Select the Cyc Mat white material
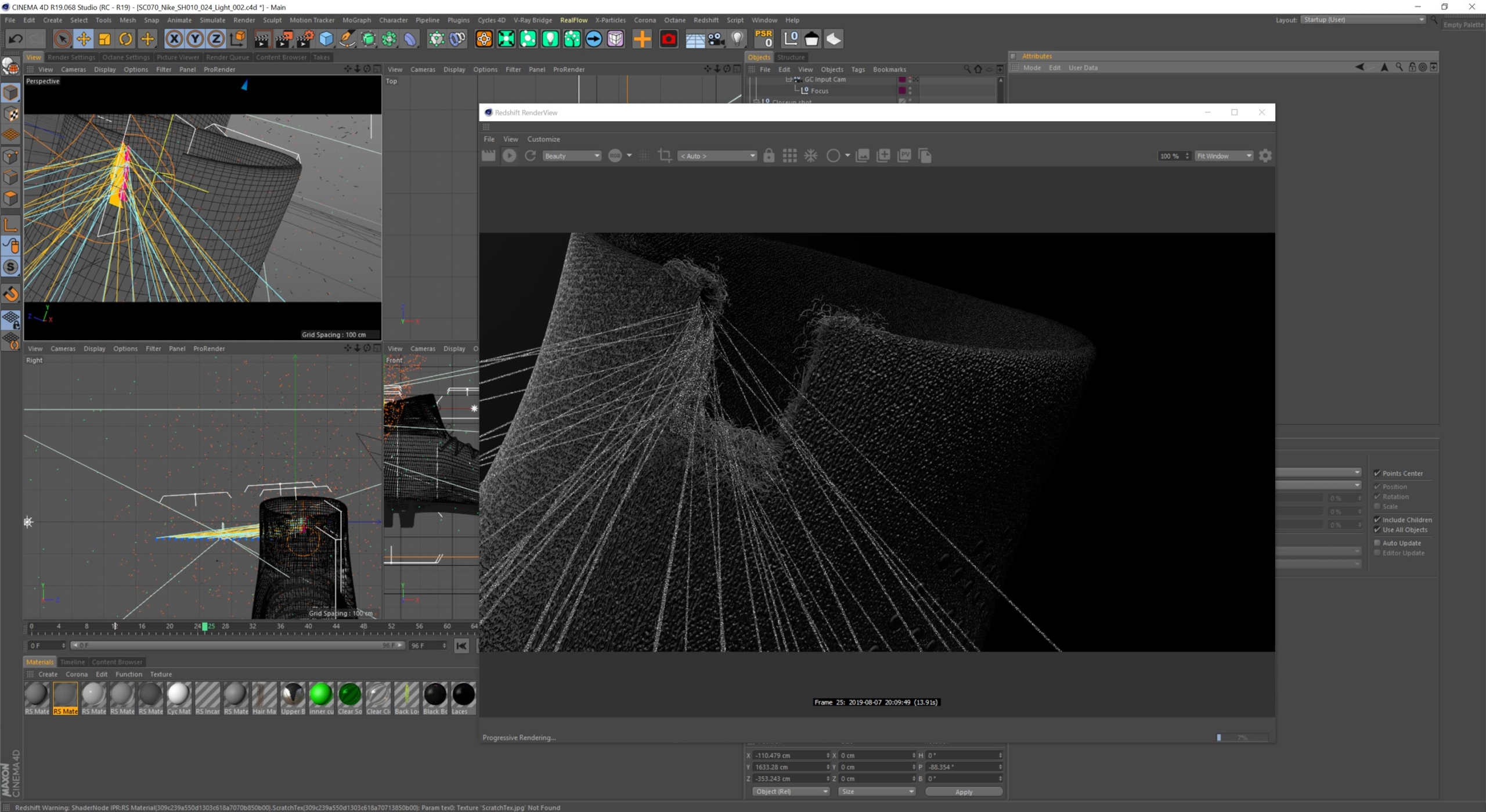This screenshot has width=1486, height=812. pyautogui.click(x=178, y=698)
